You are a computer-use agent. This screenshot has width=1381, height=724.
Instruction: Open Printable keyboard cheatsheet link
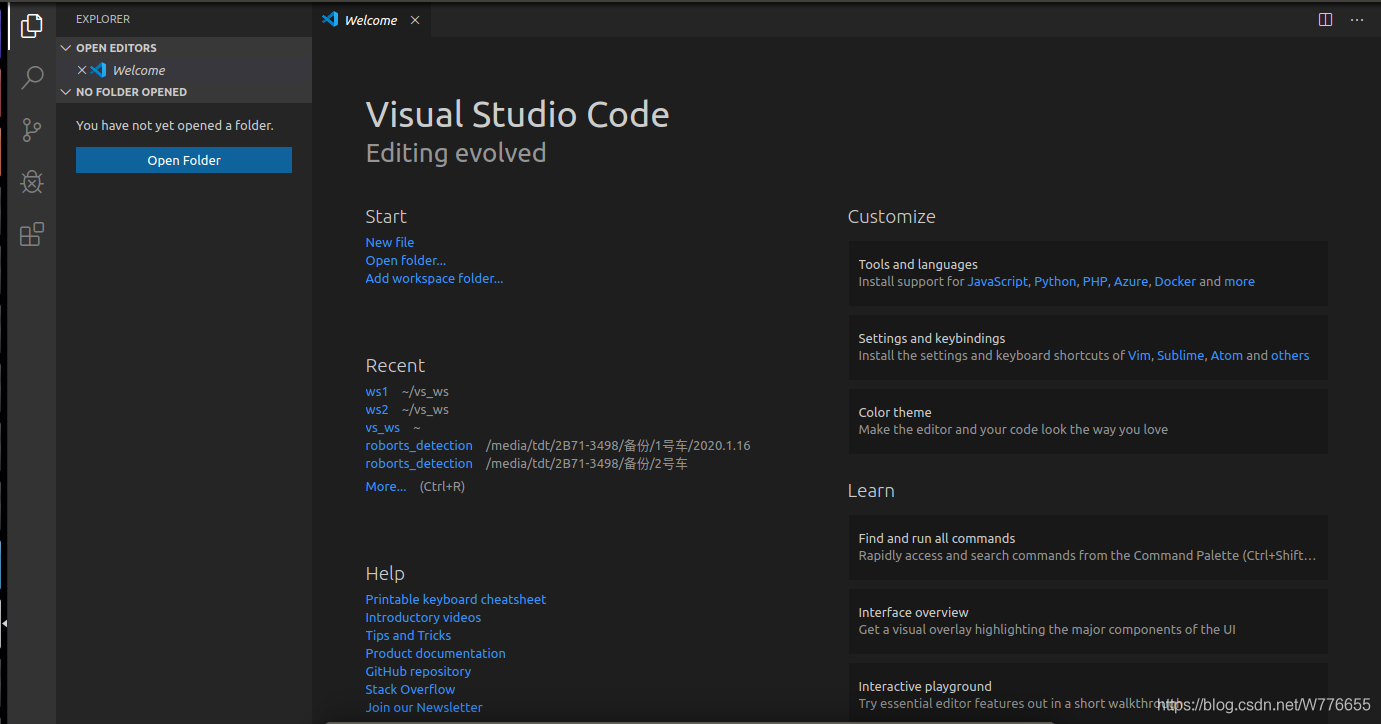[456, 599]
